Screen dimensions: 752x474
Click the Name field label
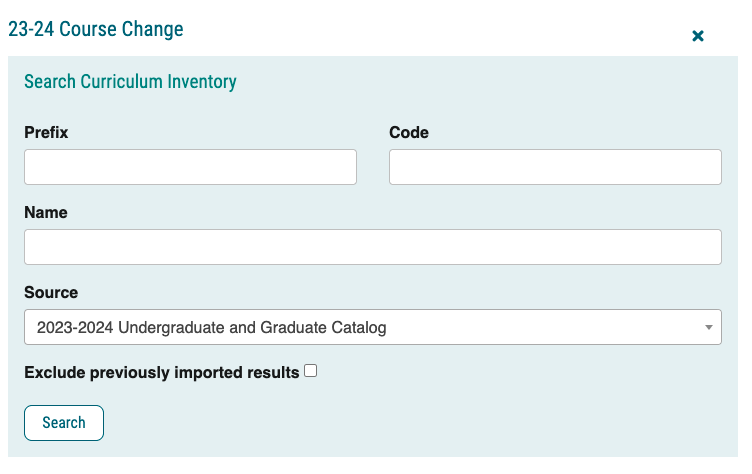pyautogui.click(x=46, y=212)
